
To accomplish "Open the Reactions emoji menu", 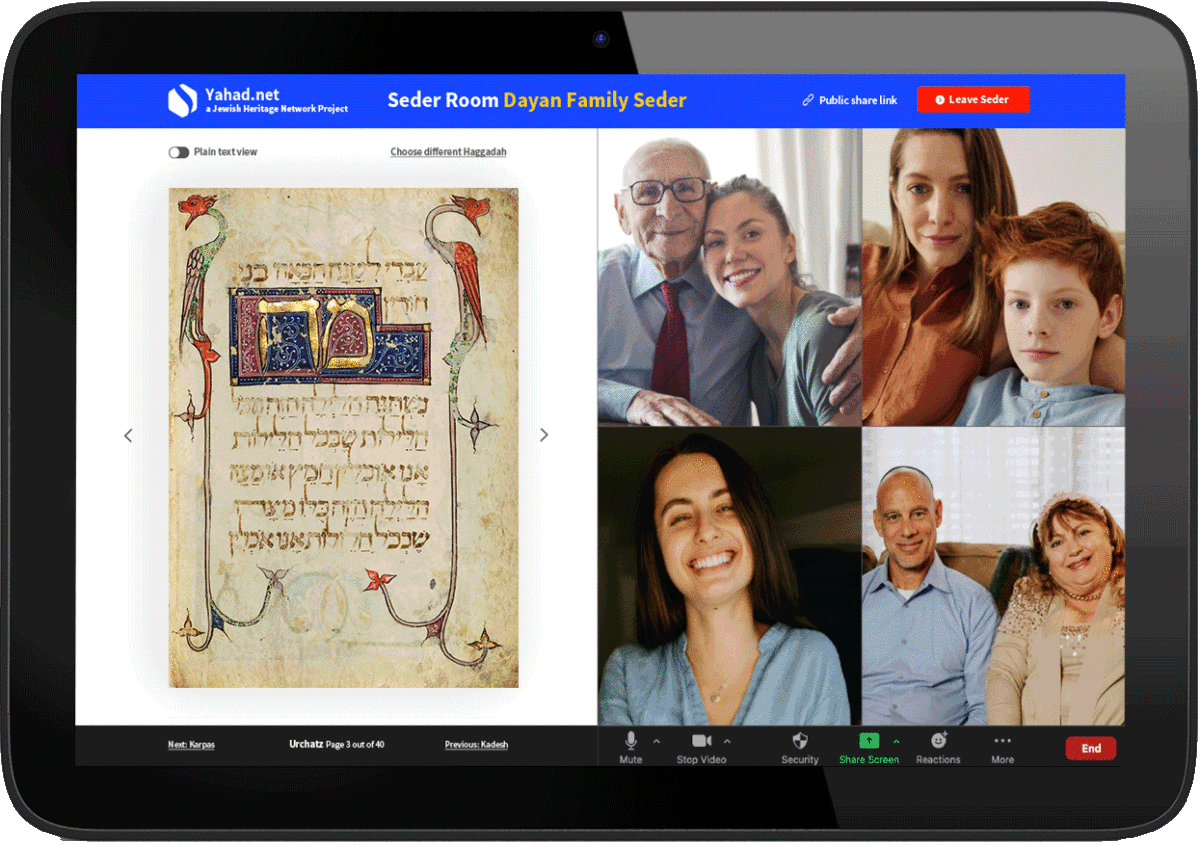I will tap(938, 746).
